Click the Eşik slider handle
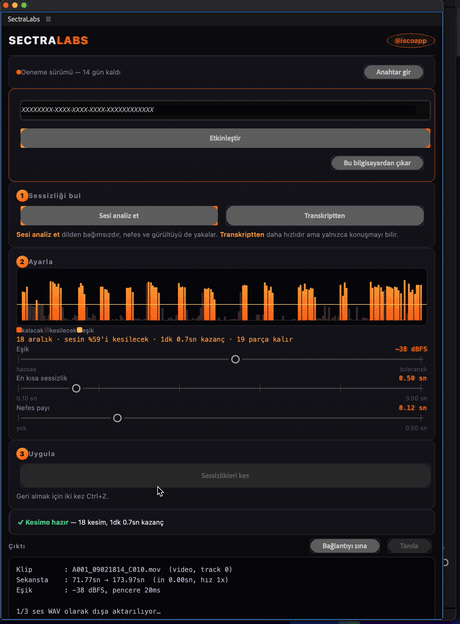The width and height of the screenshot is (460, 624). tap(235, 359)
